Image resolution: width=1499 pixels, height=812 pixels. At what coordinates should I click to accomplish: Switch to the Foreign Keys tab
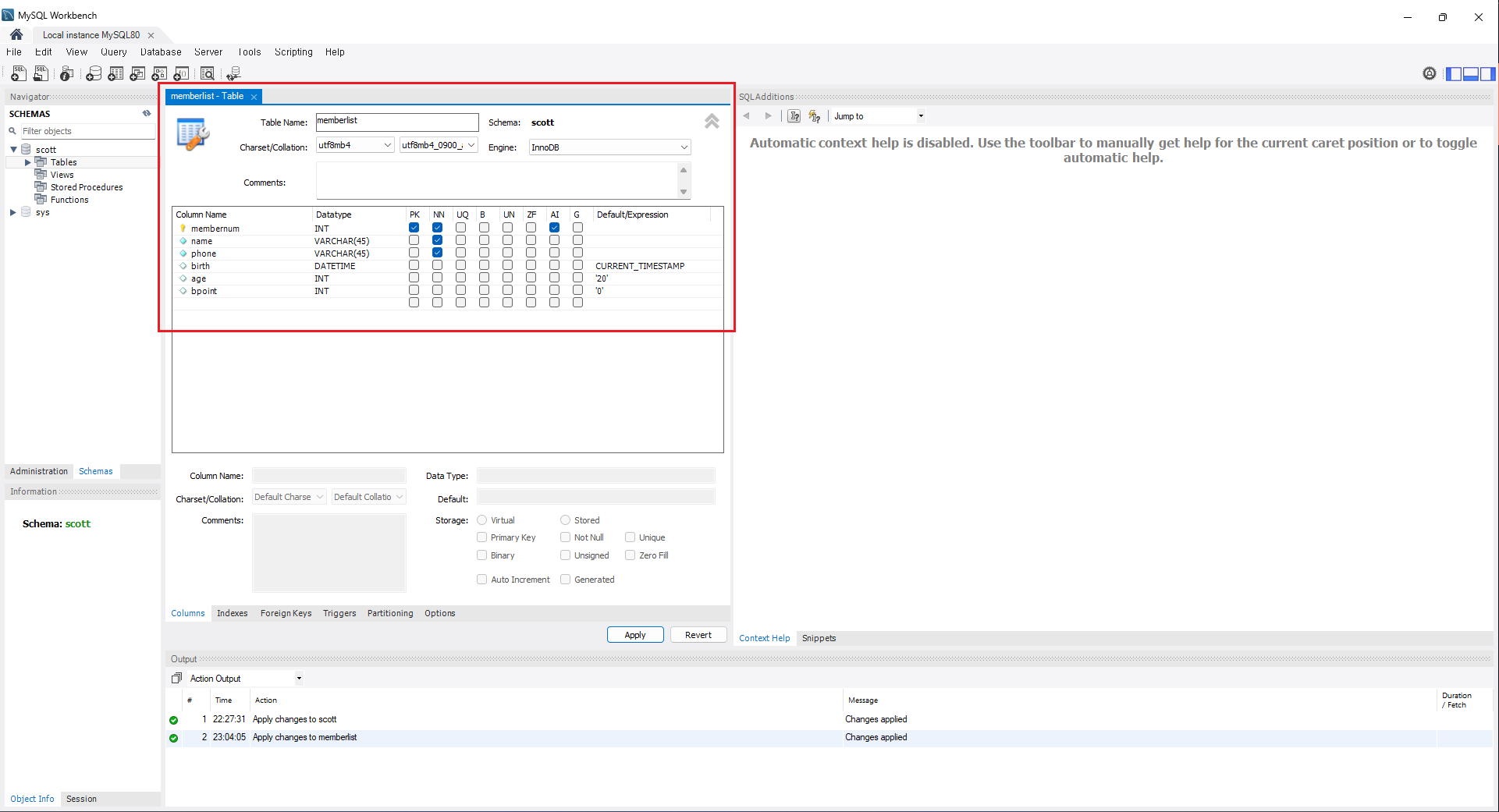[286, 613]
